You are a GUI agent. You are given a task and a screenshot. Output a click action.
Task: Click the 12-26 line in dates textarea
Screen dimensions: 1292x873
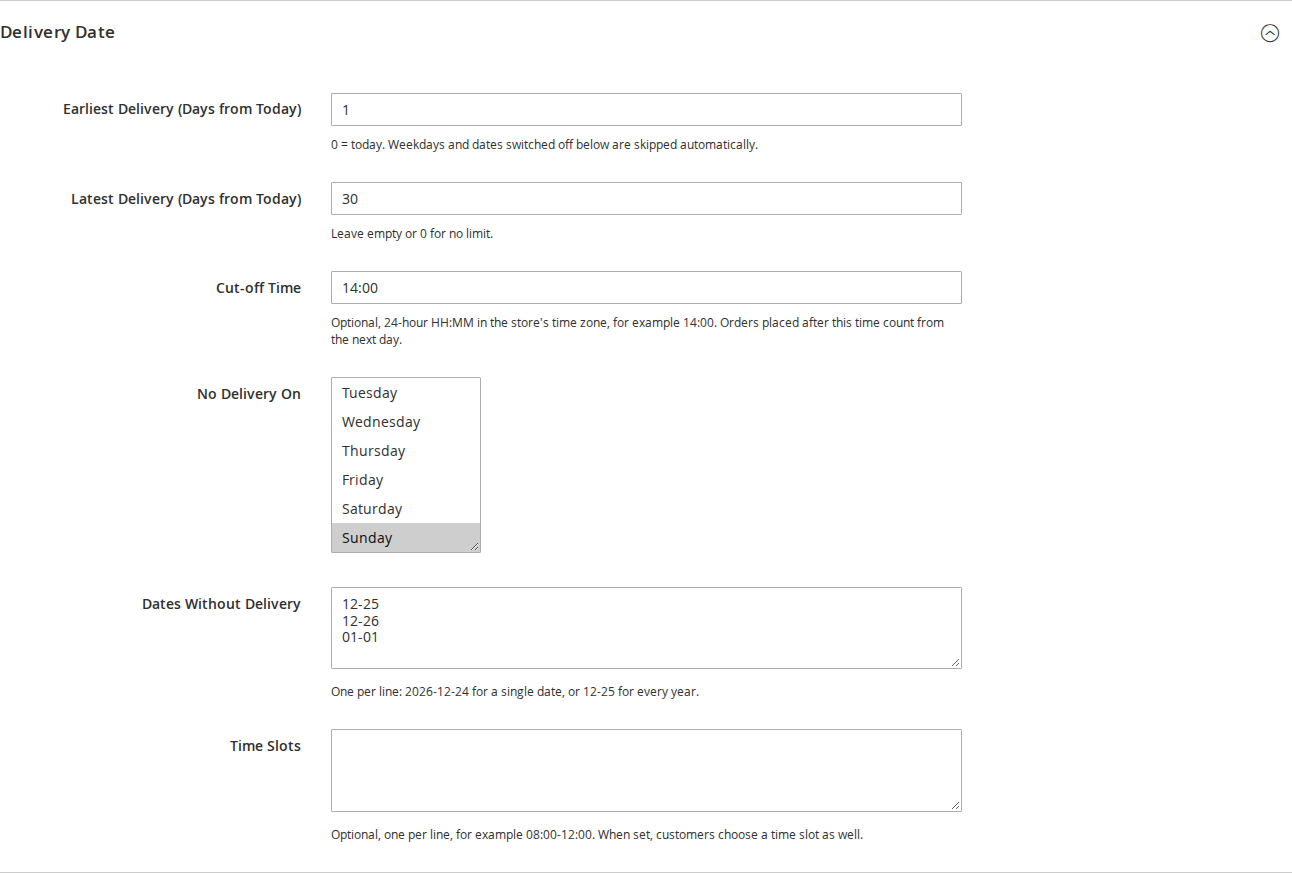pos(360,621)
